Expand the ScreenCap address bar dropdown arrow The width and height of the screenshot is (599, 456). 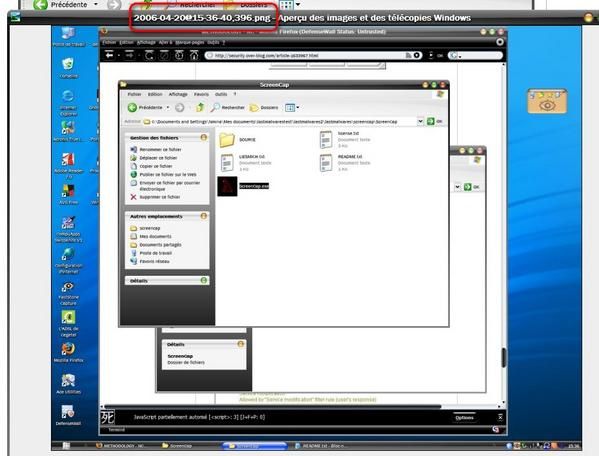click(420, 121)
